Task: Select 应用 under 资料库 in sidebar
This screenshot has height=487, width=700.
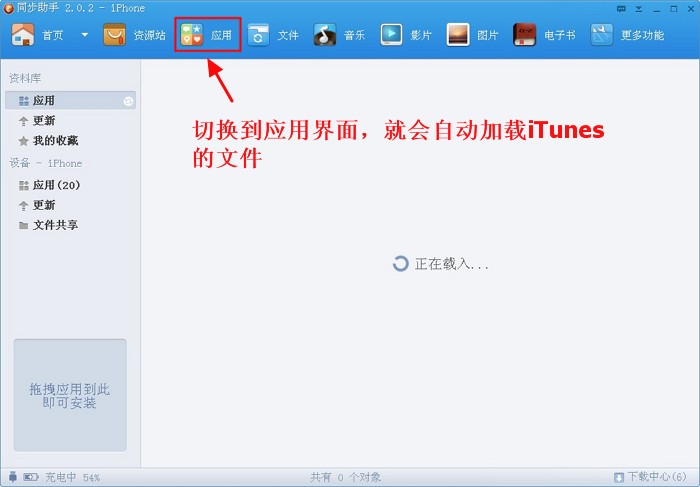Action: click(70, 100)
